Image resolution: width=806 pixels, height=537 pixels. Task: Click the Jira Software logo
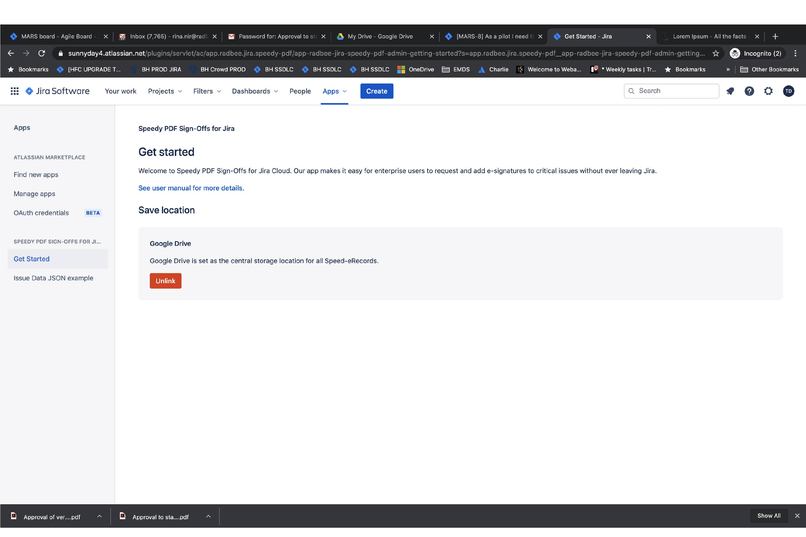coord(58,91)
